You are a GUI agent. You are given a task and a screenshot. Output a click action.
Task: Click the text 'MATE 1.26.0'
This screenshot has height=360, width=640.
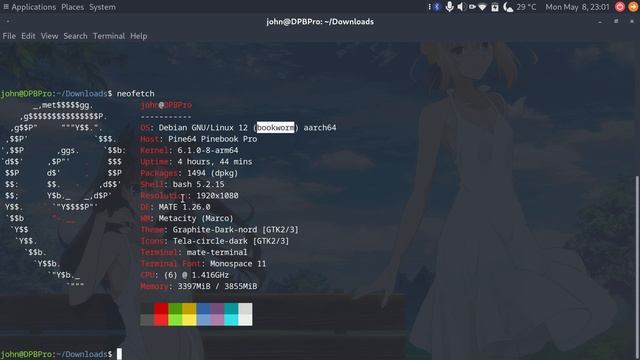[184, 207]
